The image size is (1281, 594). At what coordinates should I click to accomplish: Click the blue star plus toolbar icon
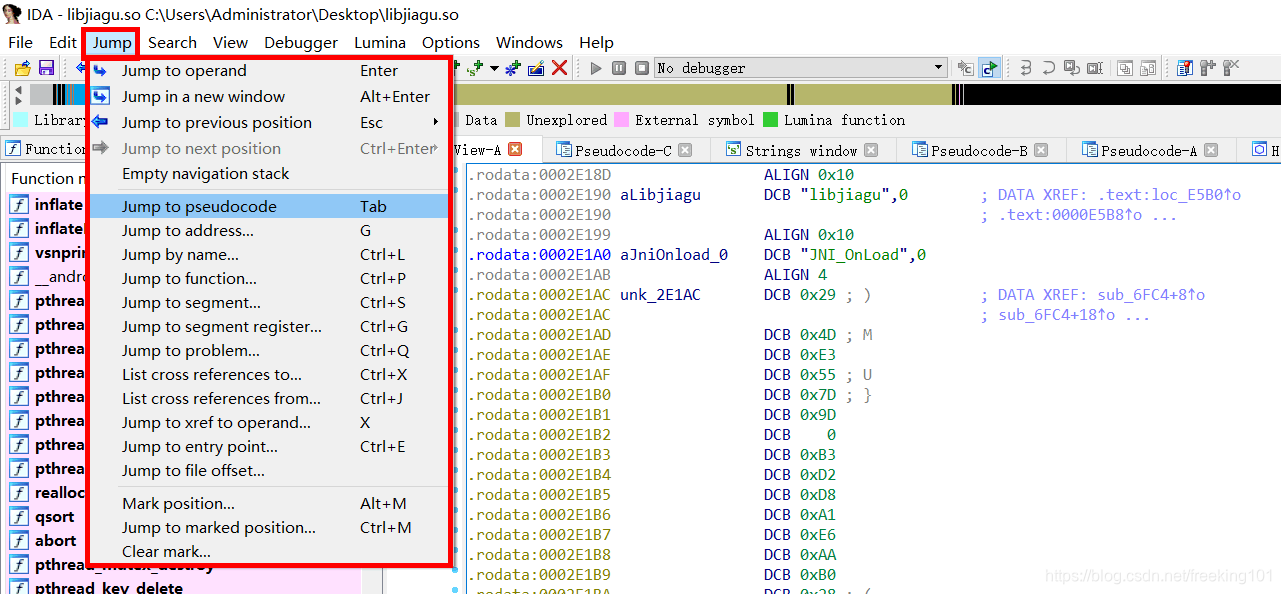(x=513, y=68)
